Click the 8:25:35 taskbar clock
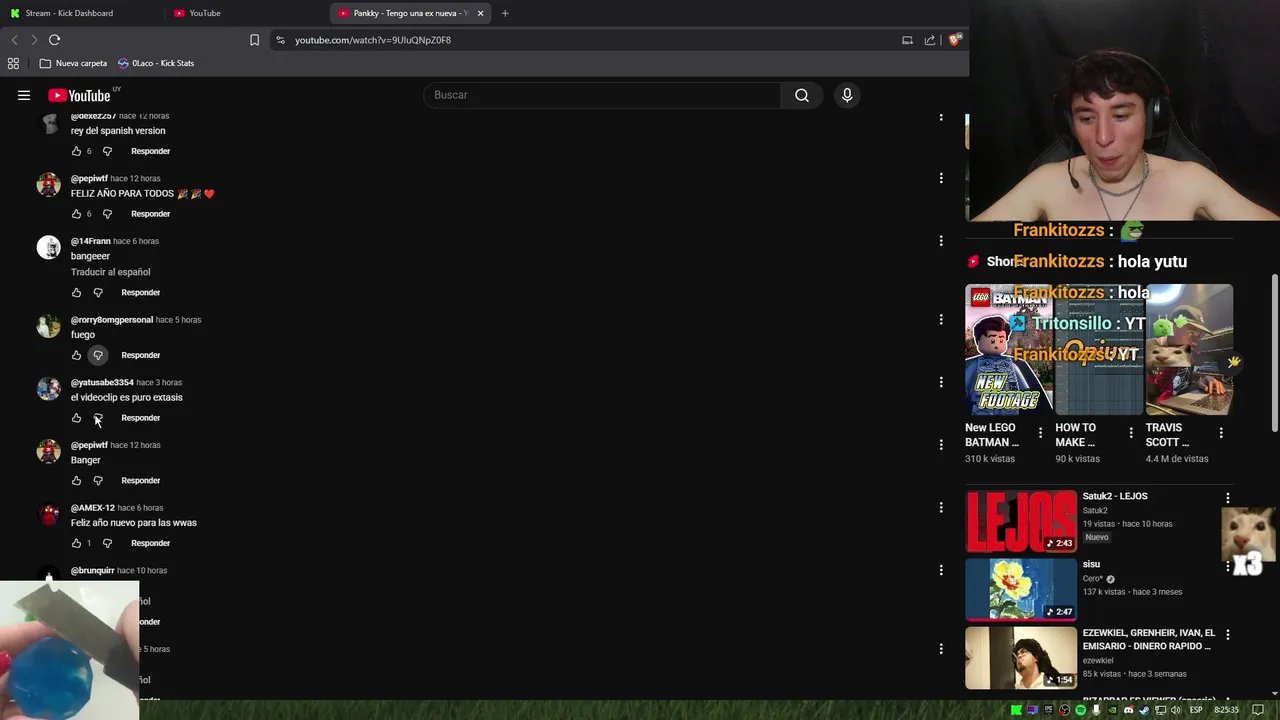 pos(1226,710)
